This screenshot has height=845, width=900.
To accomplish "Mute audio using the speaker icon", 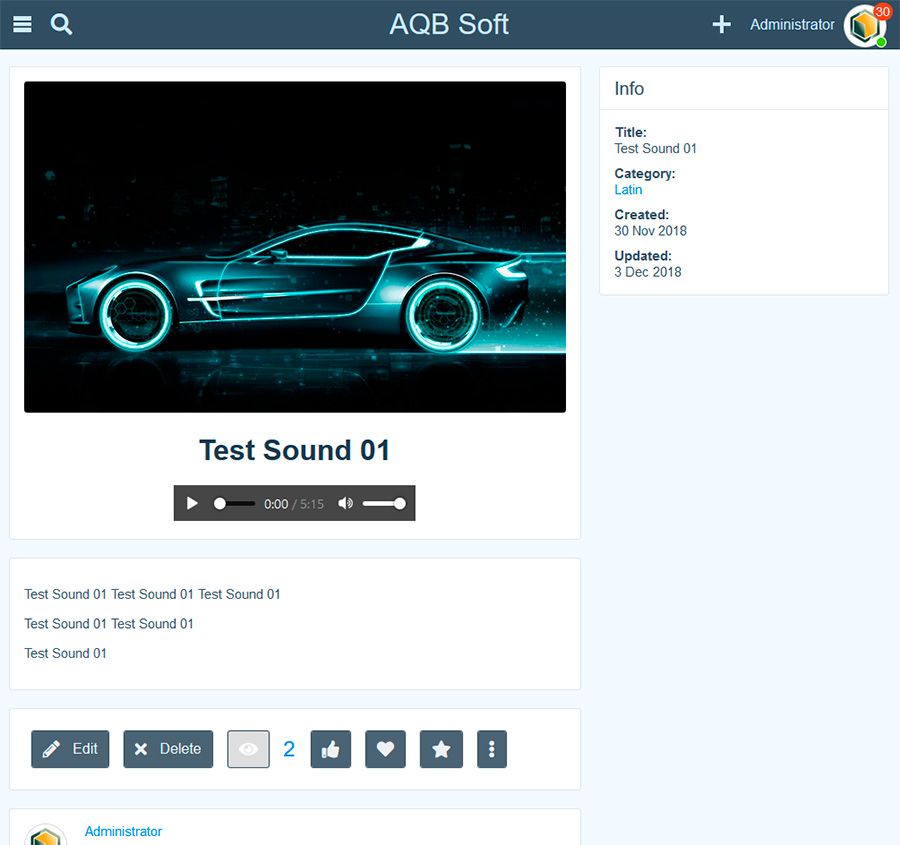I will pyautogui.click(x=345, y=504).
